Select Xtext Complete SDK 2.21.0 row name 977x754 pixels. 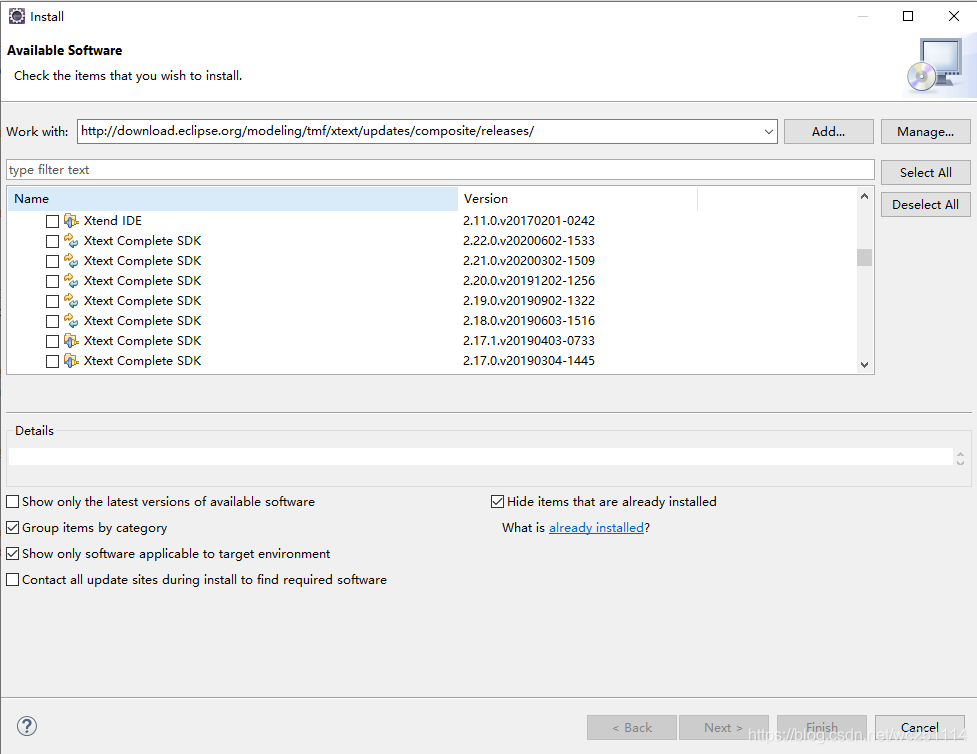point(143,260)
